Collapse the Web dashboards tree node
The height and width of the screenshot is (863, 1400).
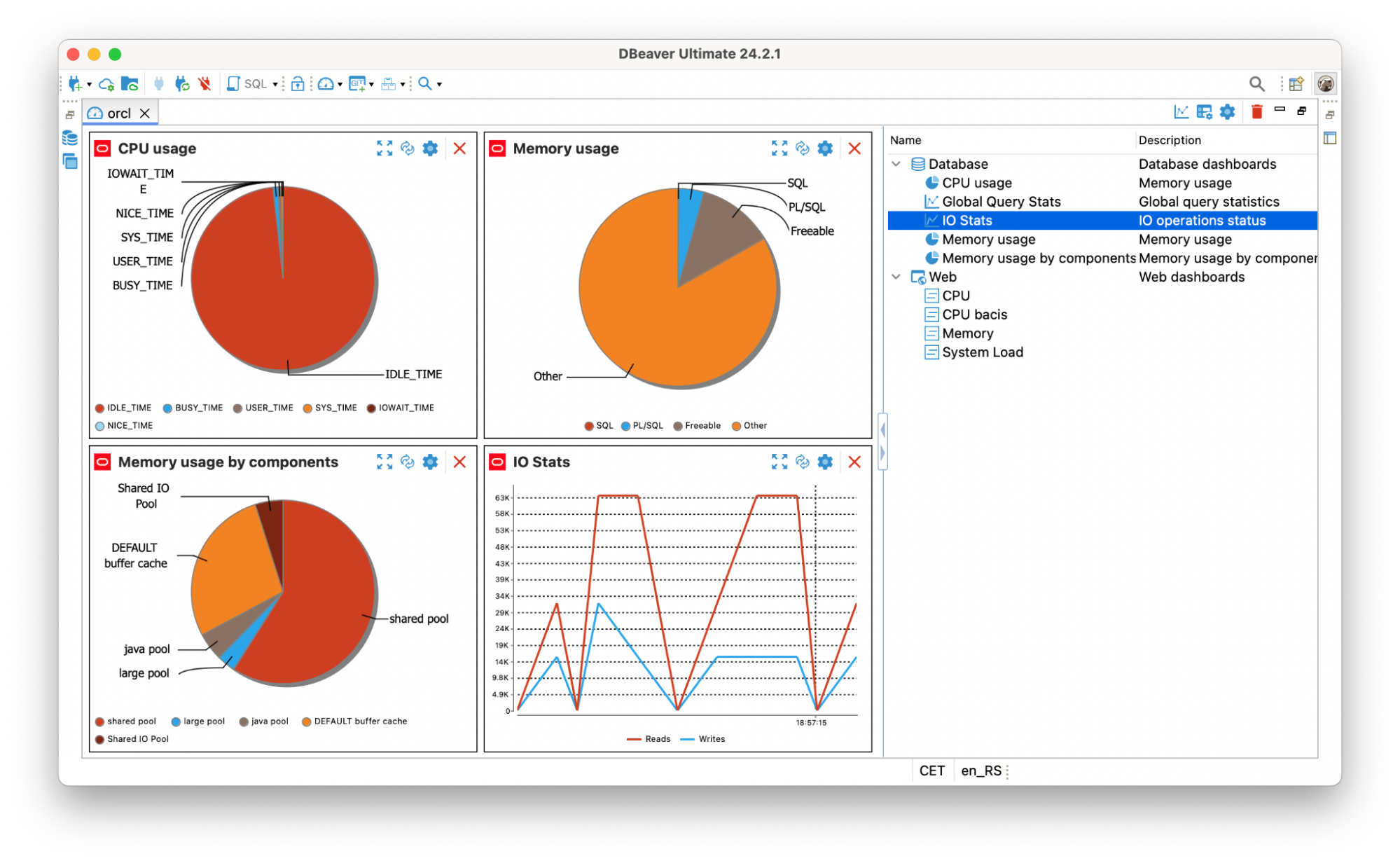coord(896,277)
